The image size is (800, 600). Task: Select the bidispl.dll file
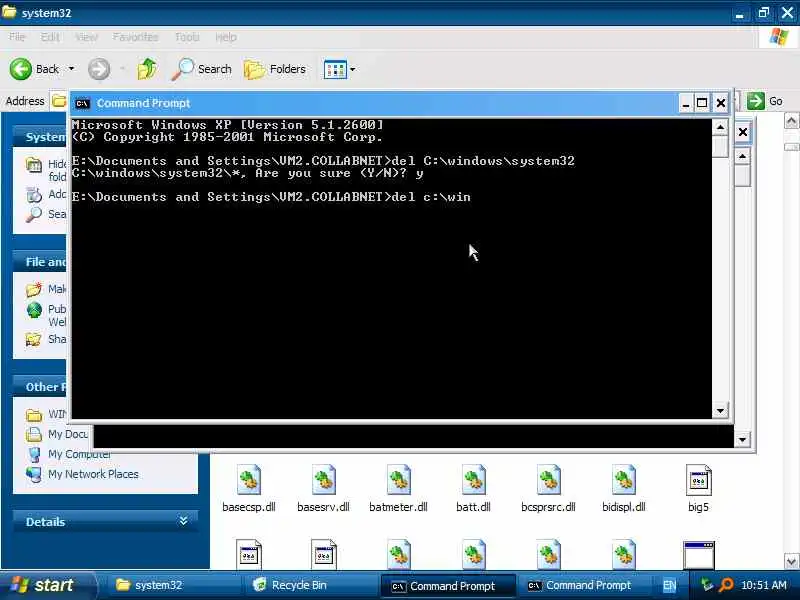coord(623,488)
